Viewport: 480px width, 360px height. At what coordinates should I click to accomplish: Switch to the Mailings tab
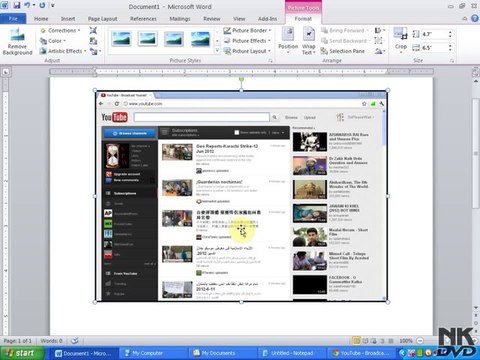[180, 19]
